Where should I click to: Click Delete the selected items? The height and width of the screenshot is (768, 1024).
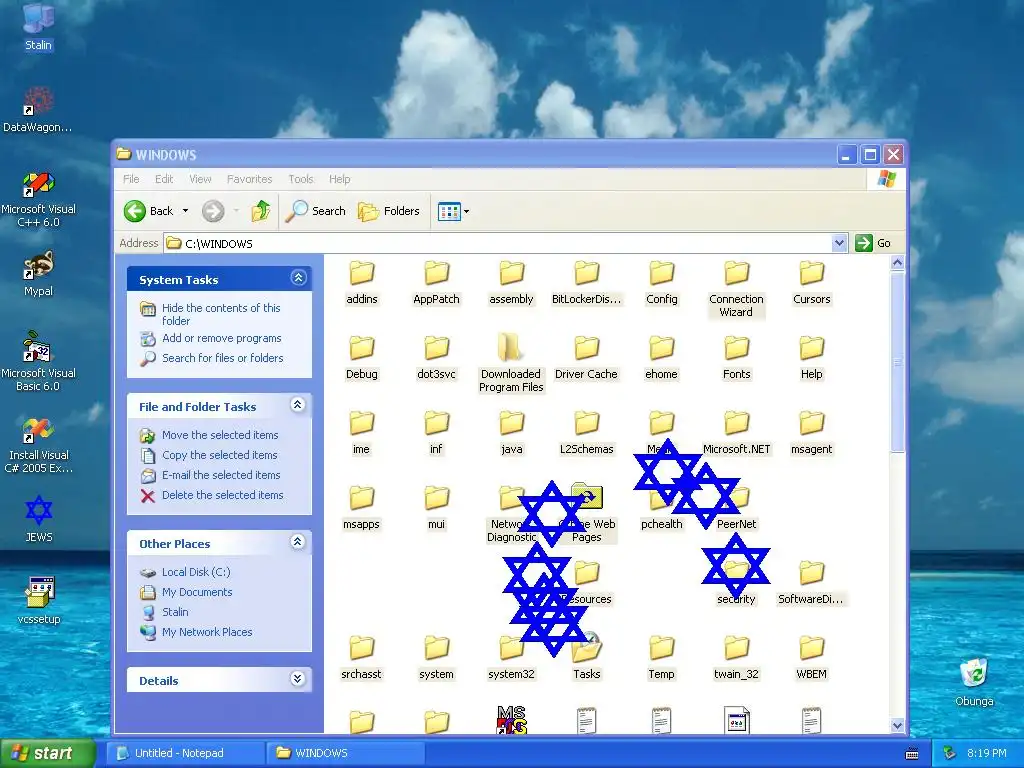(x=223, y=495)
